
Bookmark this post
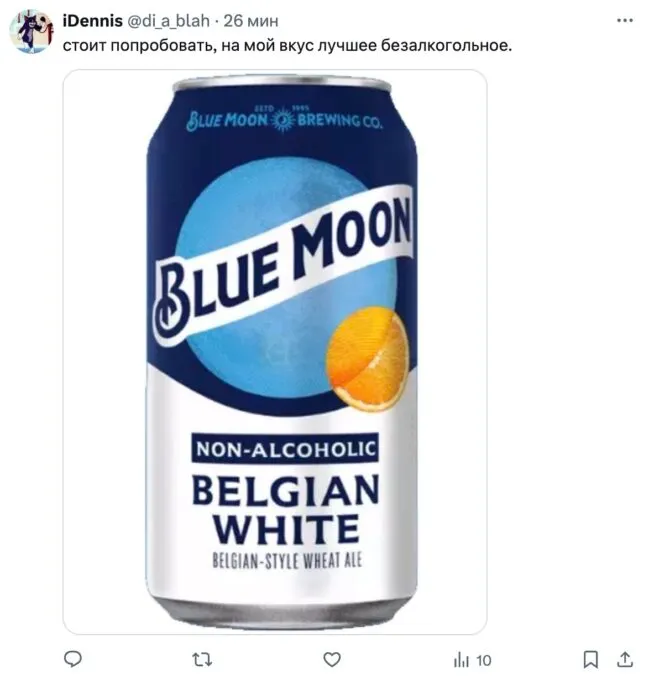pyautogui.click(x=591, y=660)
